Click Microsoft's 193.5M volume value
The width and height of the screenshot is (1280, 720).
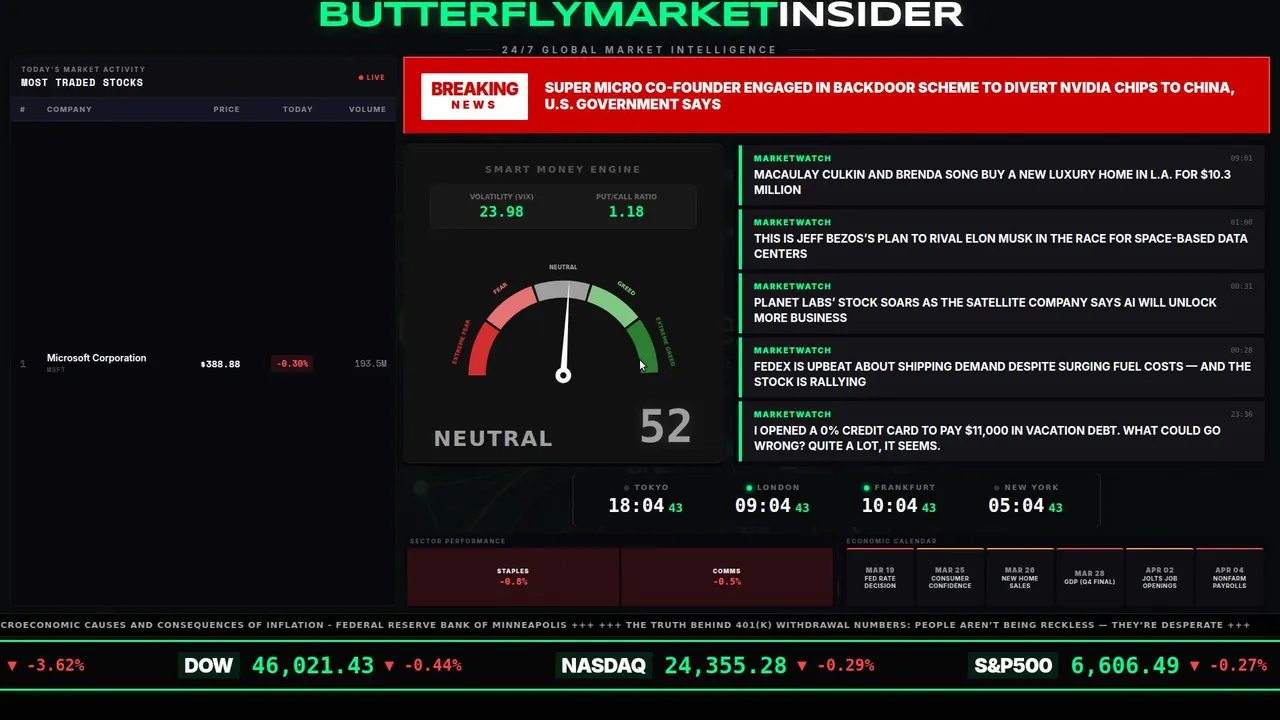click(370, 364)
